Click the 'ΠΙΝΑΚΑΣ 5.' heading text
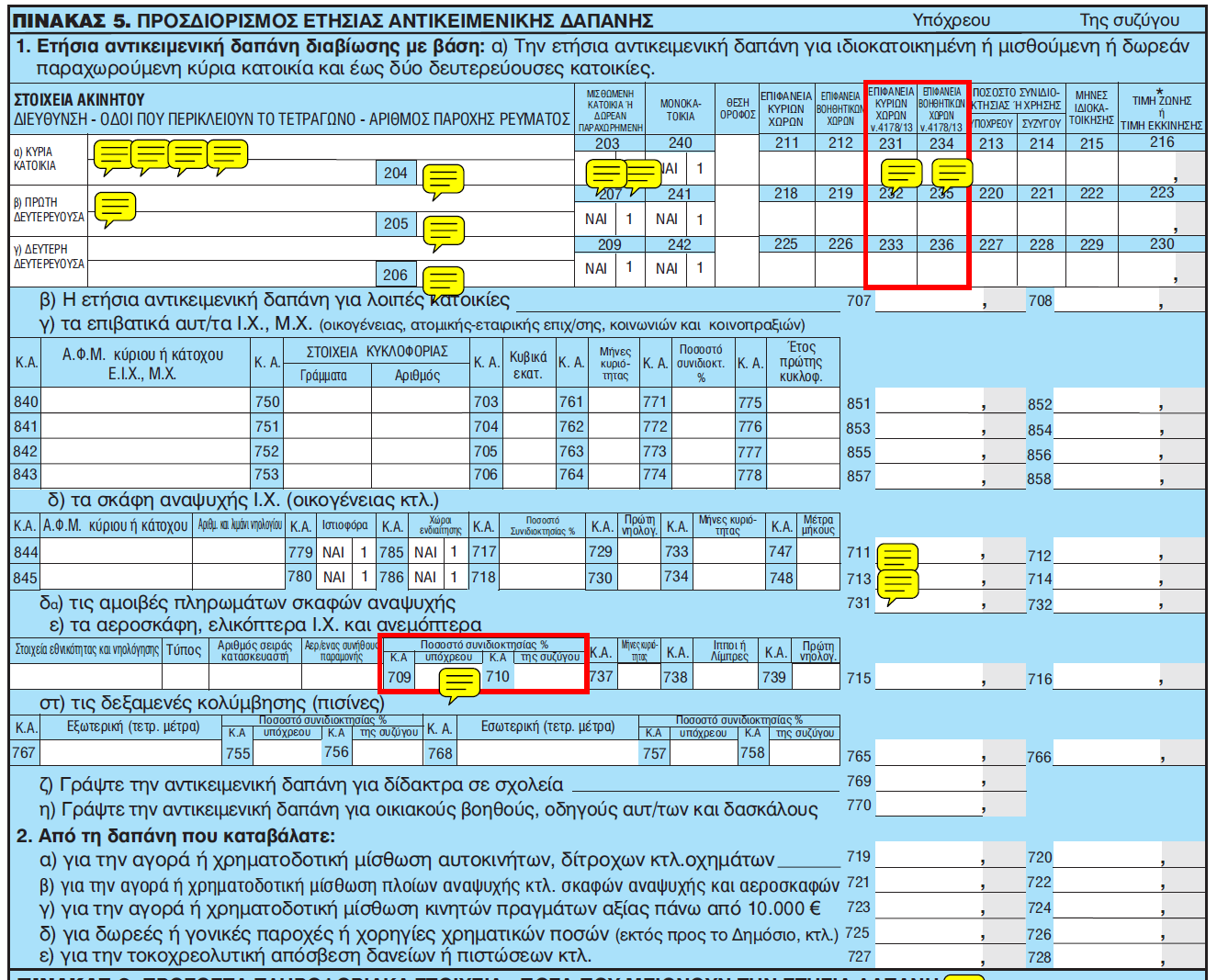This screenshot has height=980, width=1217. [x=70, y=20]
